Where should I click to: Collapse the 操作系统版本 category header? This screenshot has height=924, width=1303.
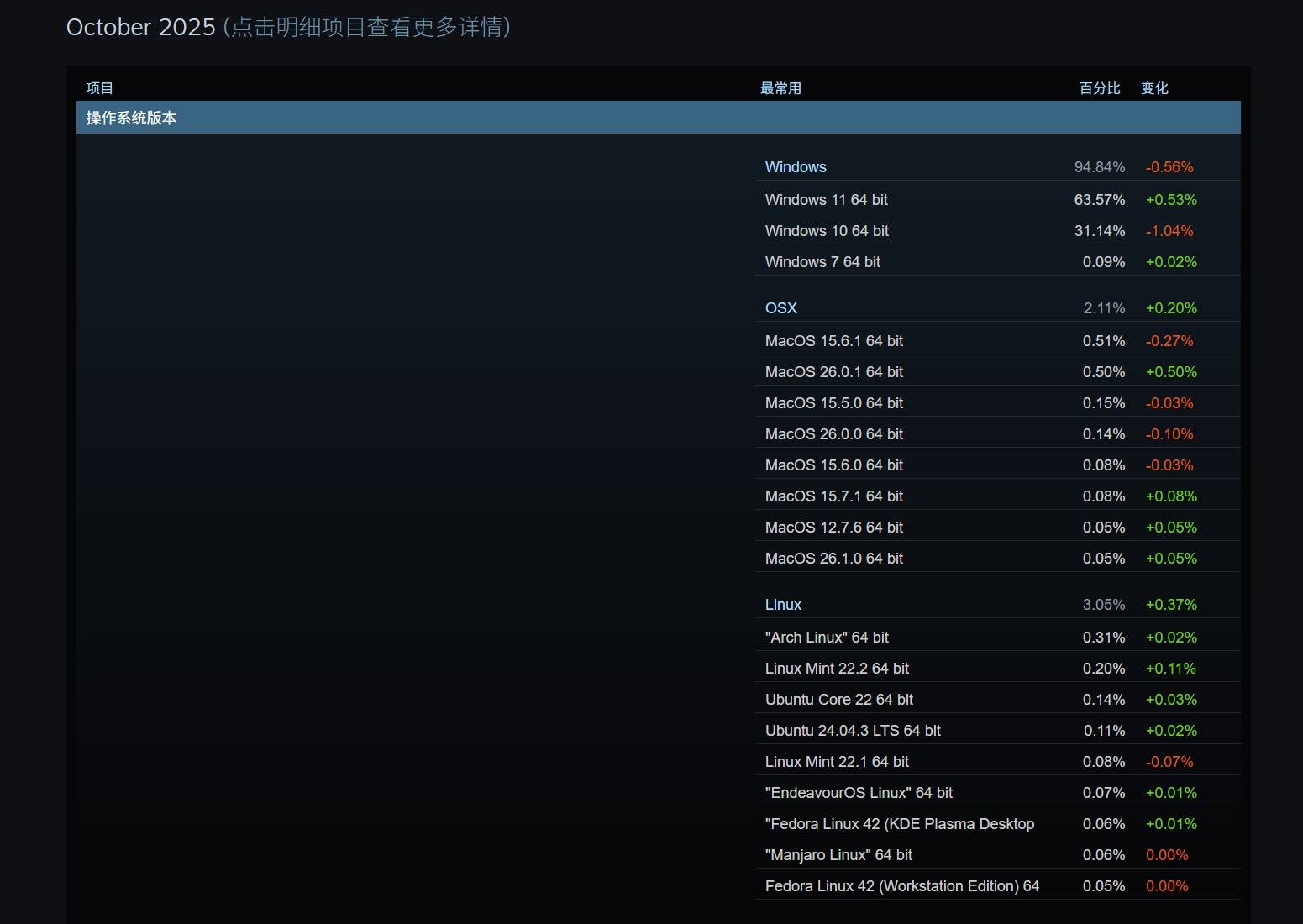click(x=132, y=118)
